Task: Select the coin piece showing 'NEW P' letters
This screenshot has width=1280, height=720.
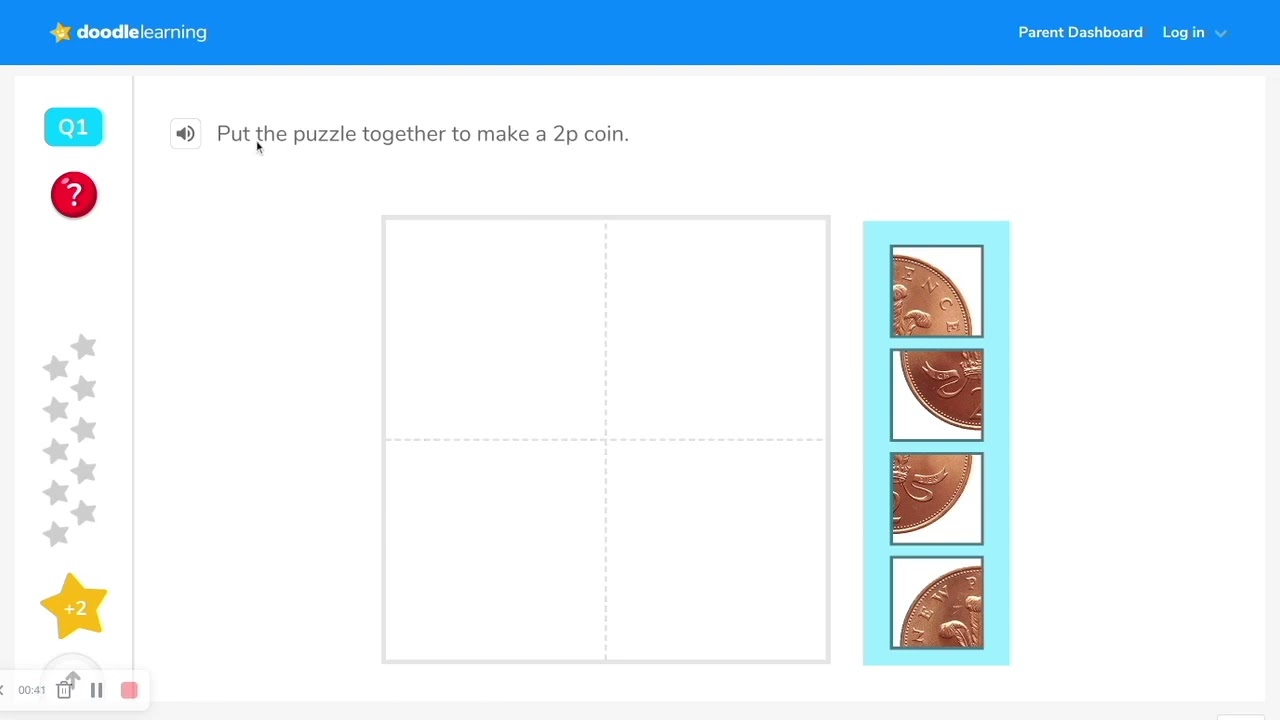Action: click(936, 603)
